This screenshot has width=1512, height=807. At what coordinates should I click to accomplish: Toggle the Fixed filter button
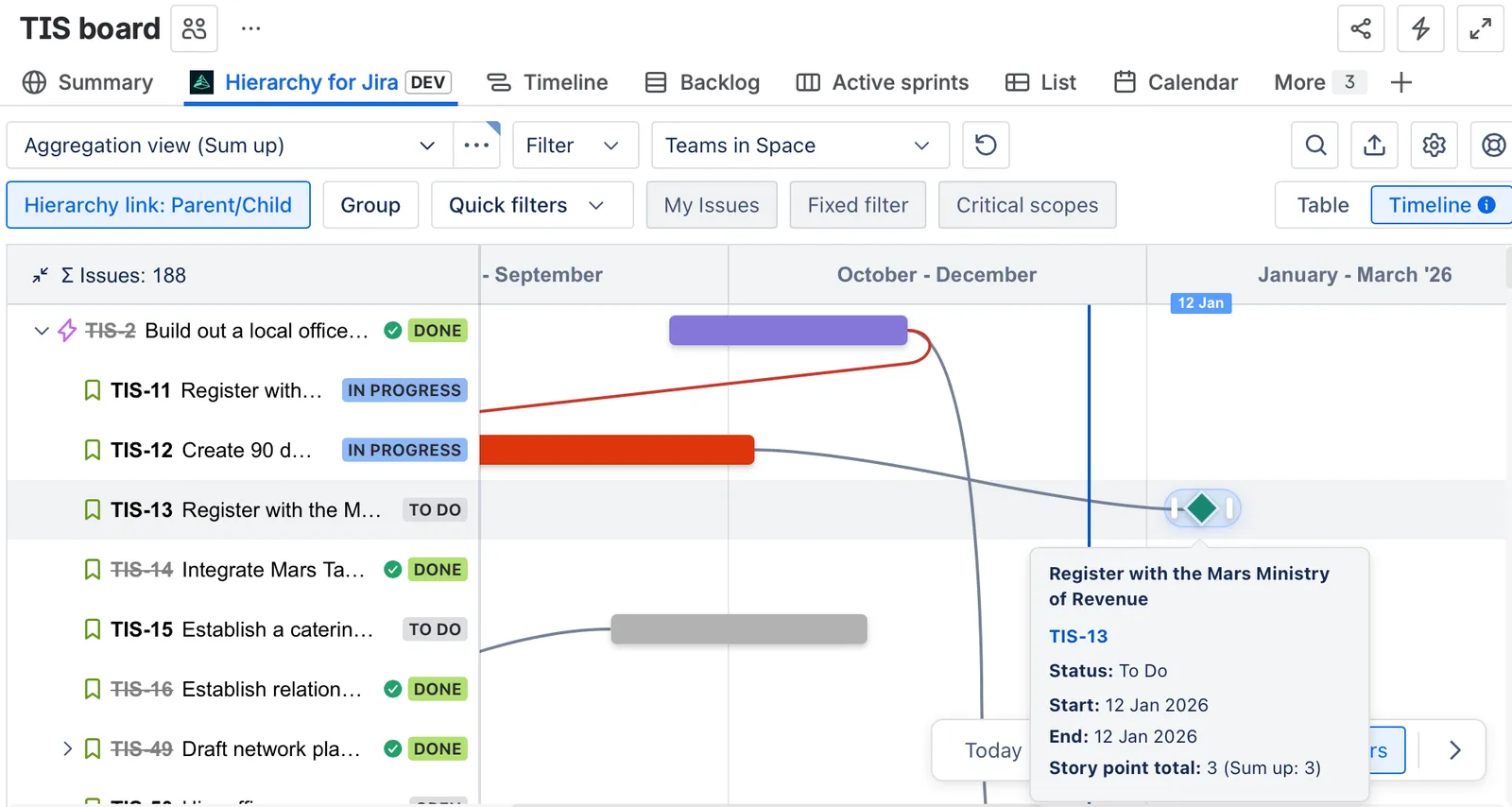pyautogui.click(x=858, y=205)
